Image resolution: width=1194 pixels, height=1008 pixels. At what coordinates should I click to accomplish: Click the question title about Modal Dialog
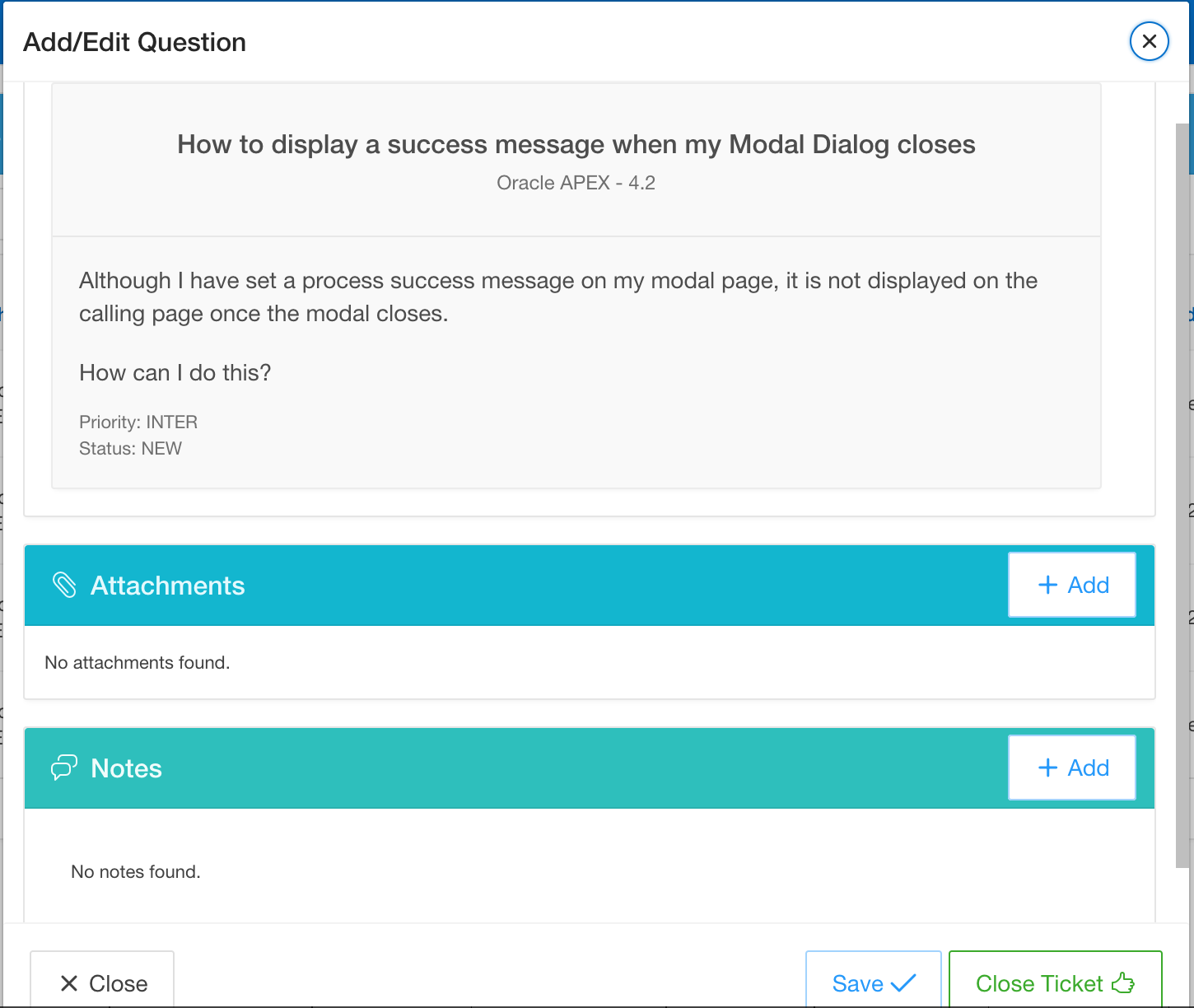tap(576, 144)
